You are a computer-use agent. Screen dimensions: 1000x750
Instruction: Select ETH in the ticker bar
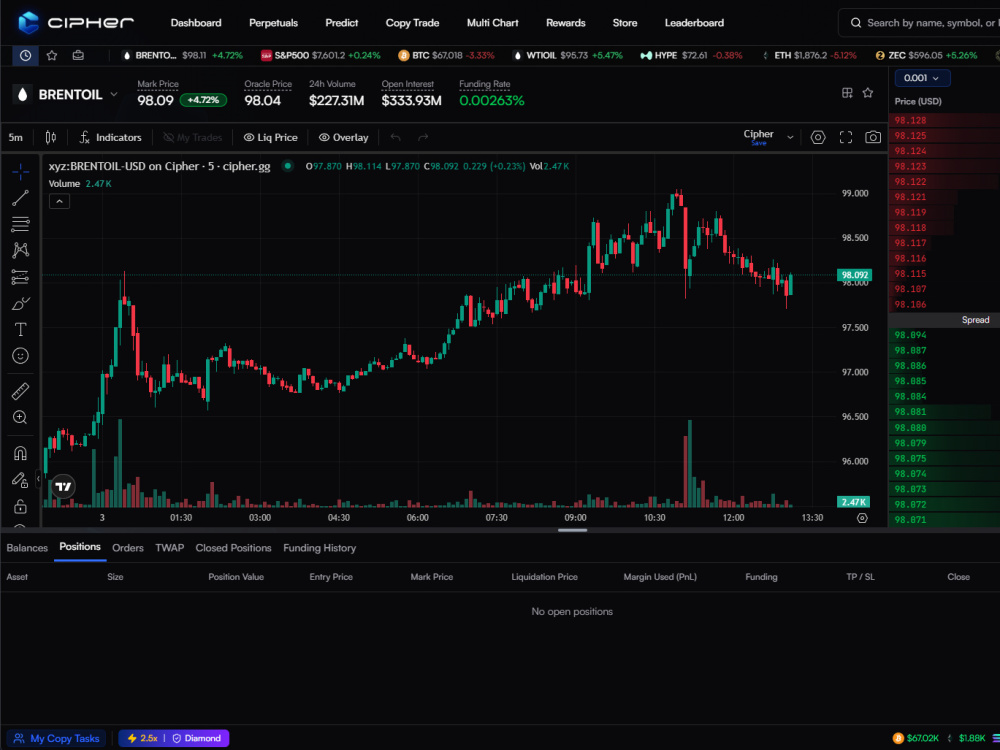(x=809, y=55)
